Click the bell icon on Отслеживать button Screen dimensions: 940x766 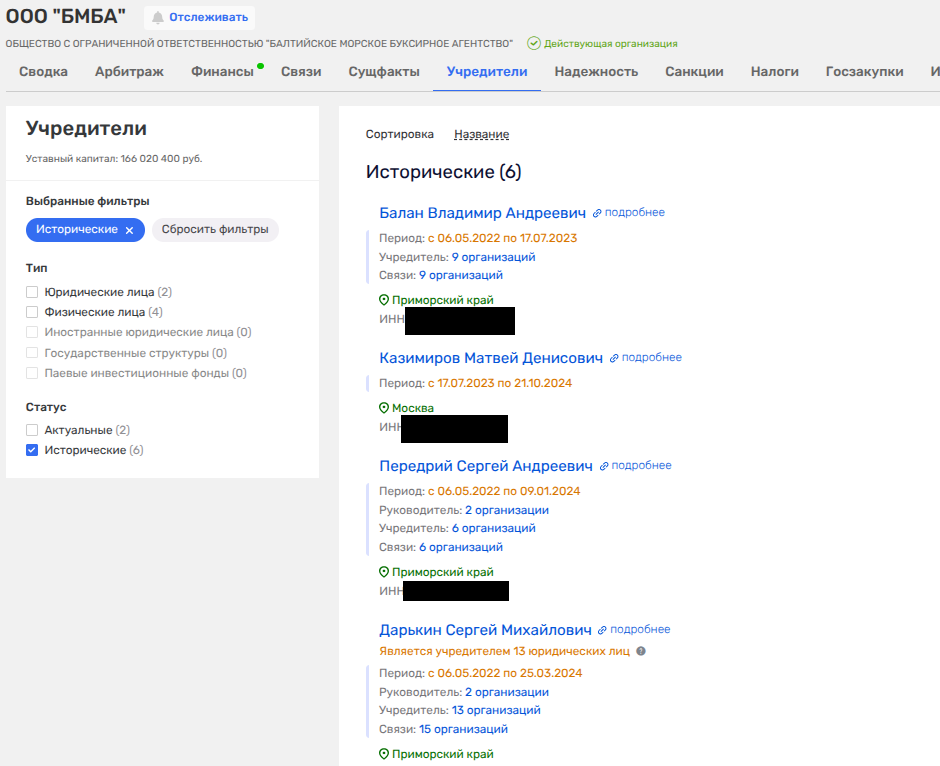(158, 17)
